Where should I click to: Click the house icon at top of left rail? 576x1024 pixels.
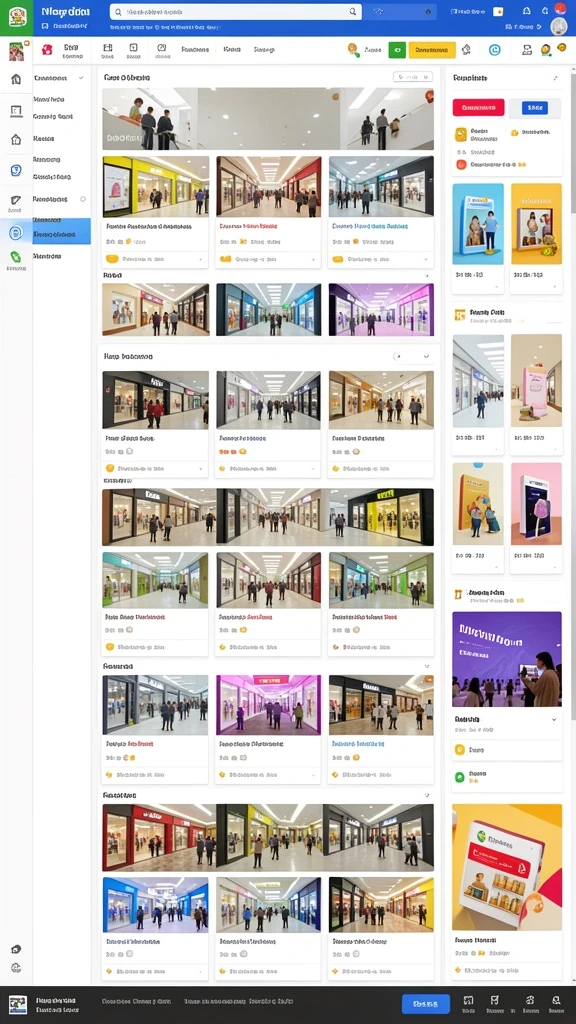pyautogui.click(x=16, y=80)
